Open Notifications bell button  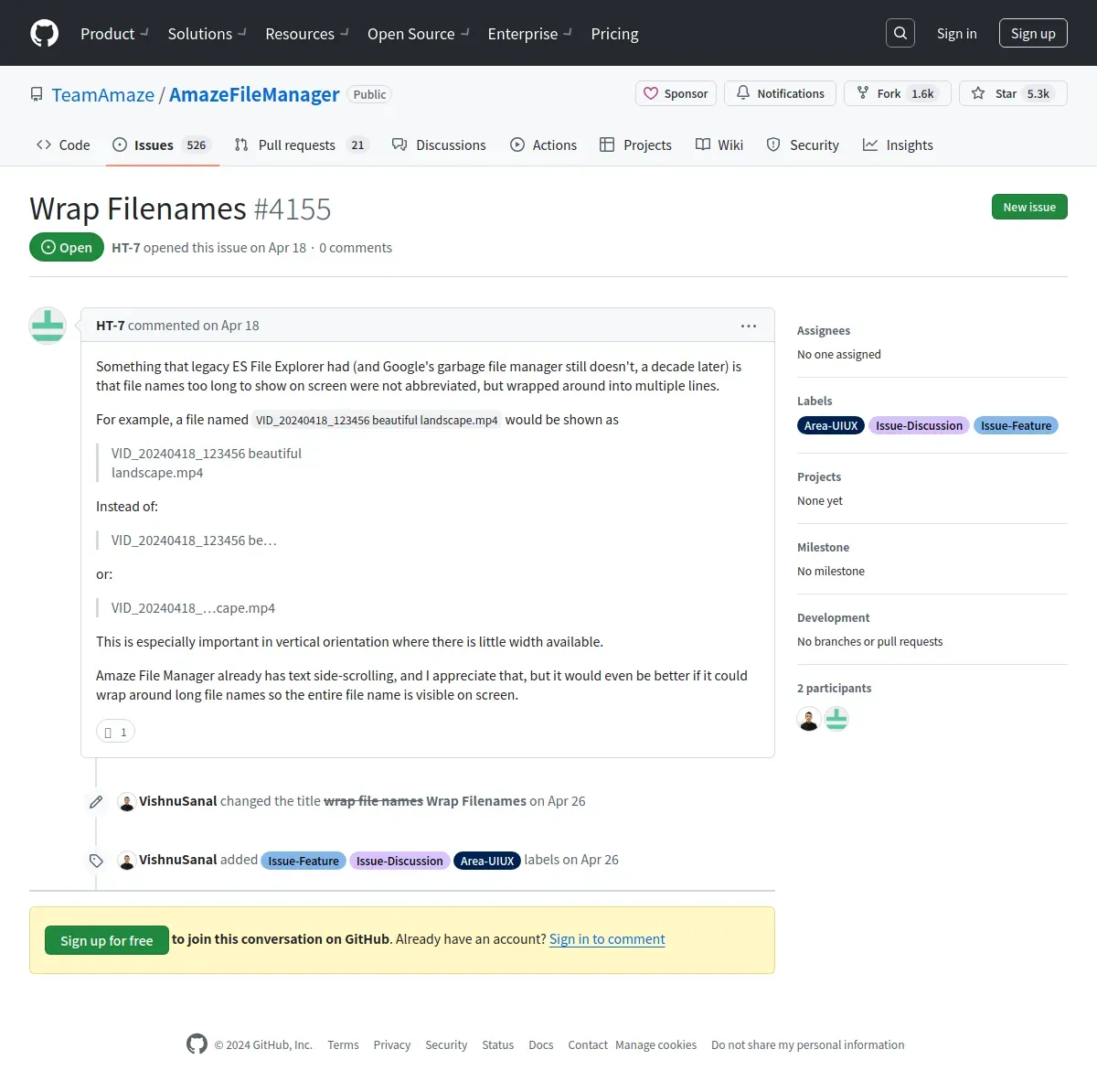coord(780,93)
